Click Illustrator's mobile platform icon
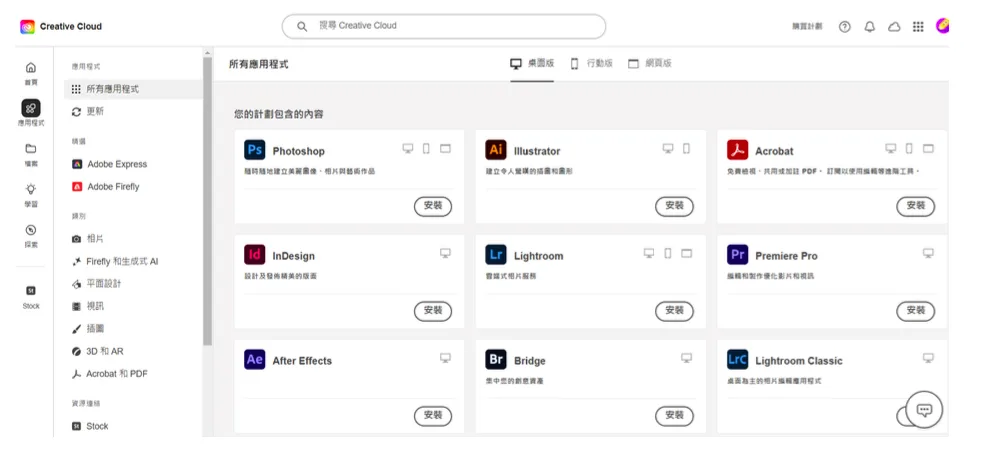 (x=686, y=148)
